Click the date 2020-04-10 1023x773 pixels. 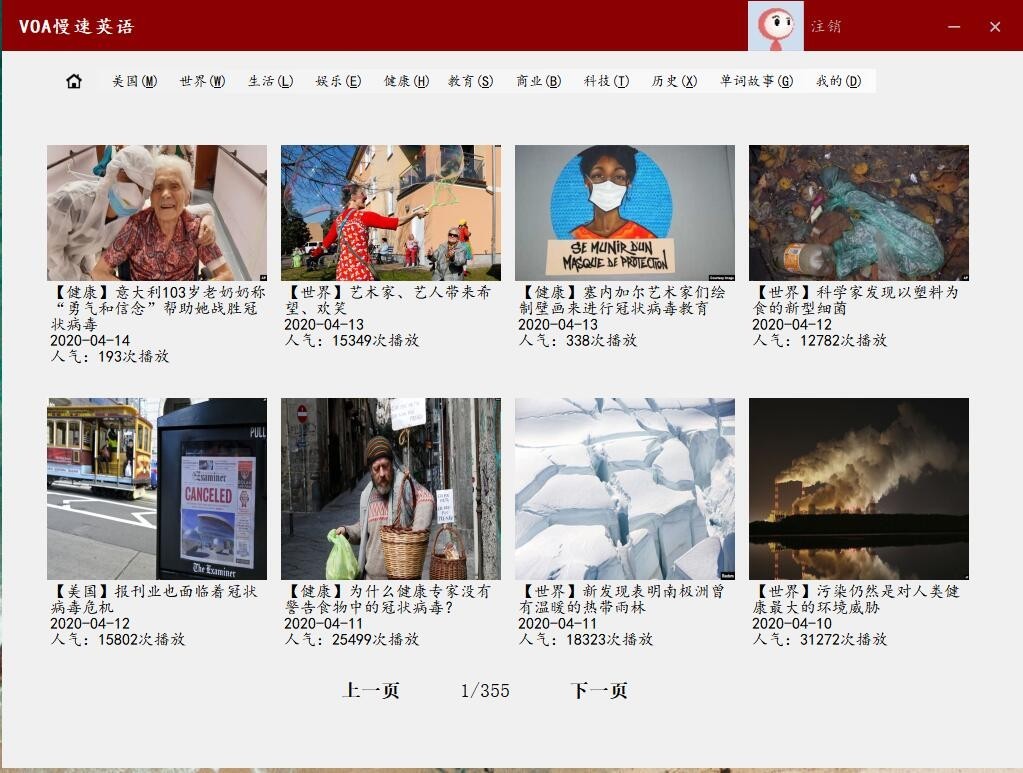click(792, 624)
